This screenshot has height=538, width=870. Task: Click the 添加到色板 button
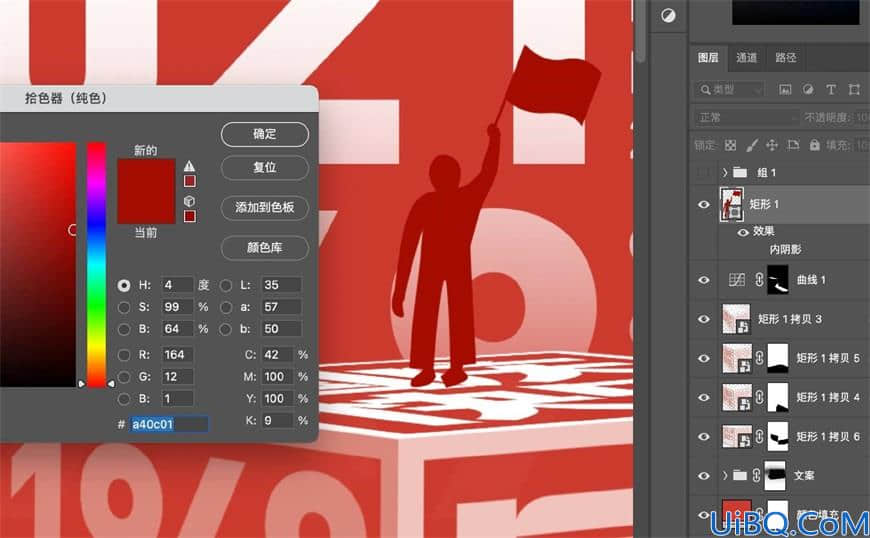[x=265, y=207]
